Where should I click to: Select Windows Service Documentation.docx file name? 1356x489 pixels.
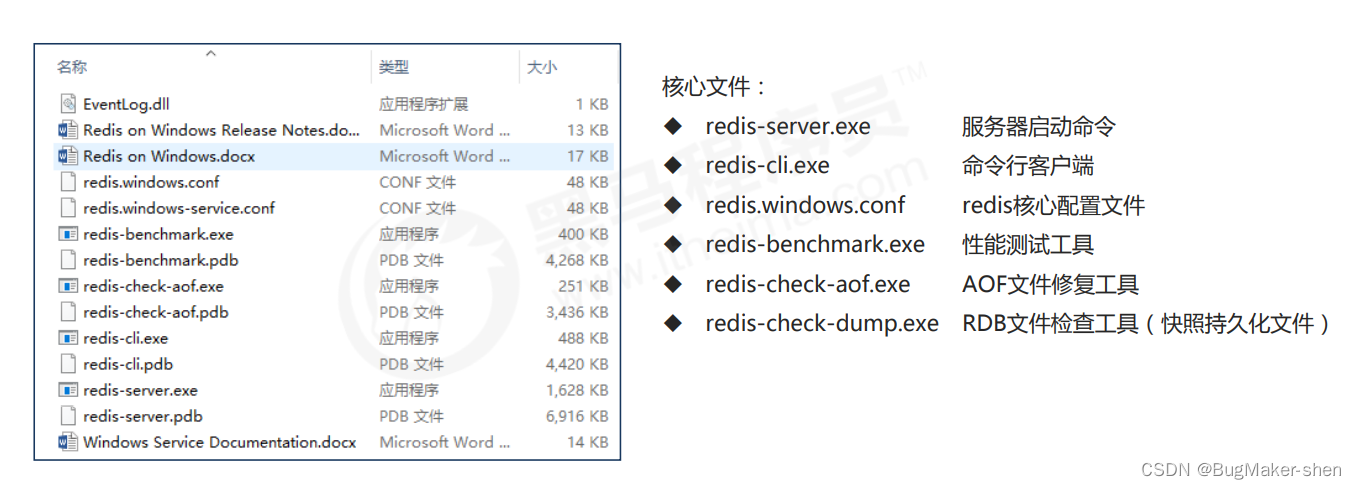pyautogui.click(x=220, y=442)
